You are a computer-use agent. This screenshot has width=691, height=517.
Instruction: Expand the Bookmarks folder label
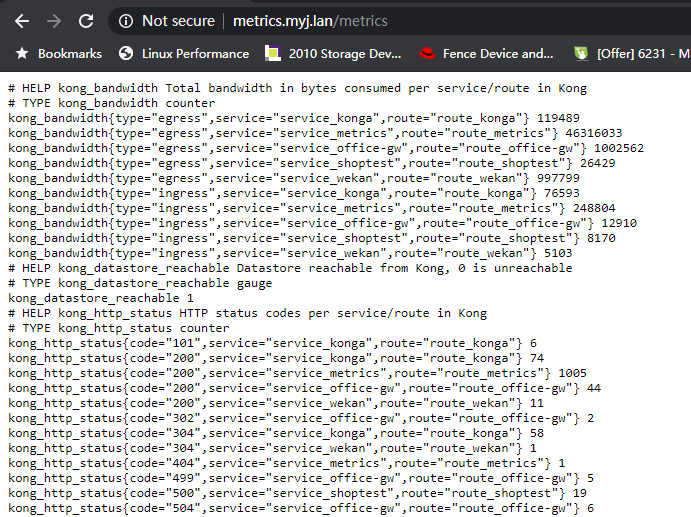tap(70, 53)
